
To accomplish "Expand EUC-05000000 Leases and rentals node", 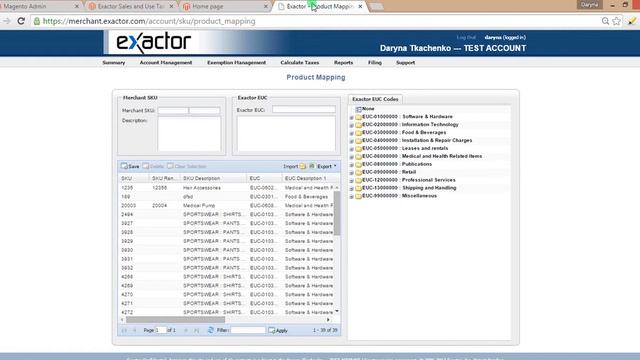I will 351,149.
